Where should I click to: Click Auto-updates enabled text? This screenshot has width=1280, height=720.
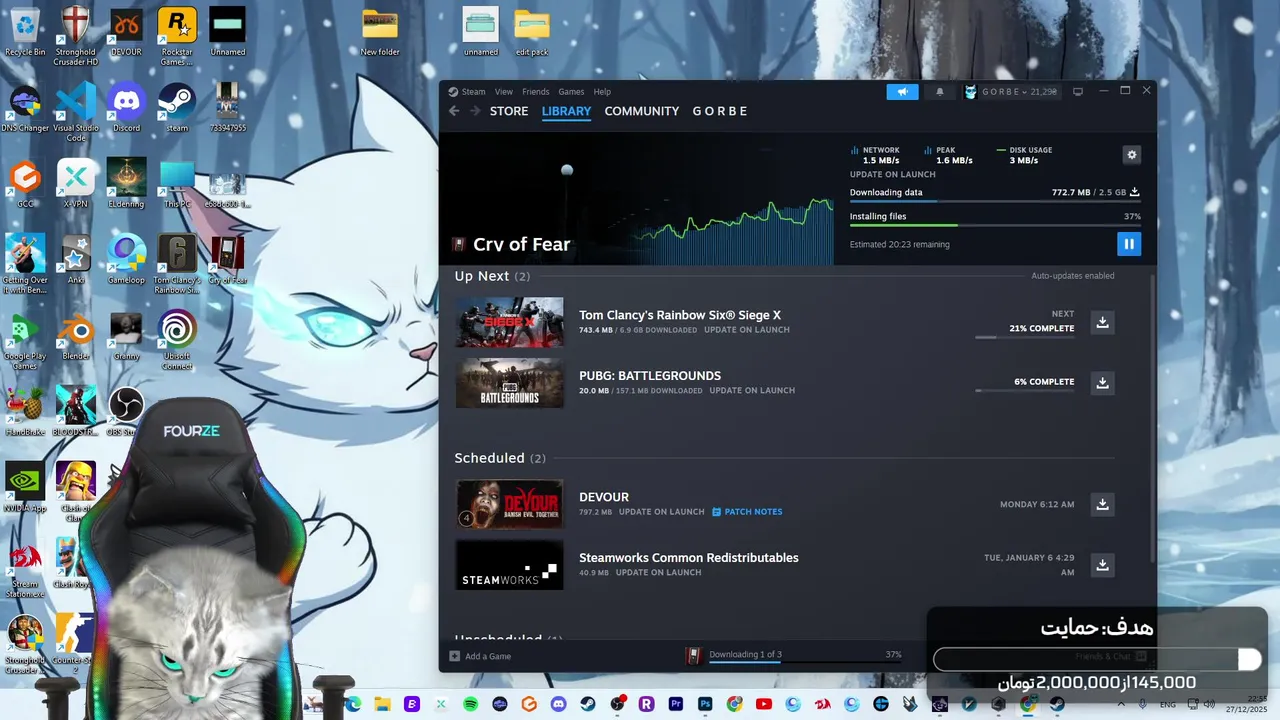(1073, 276)
